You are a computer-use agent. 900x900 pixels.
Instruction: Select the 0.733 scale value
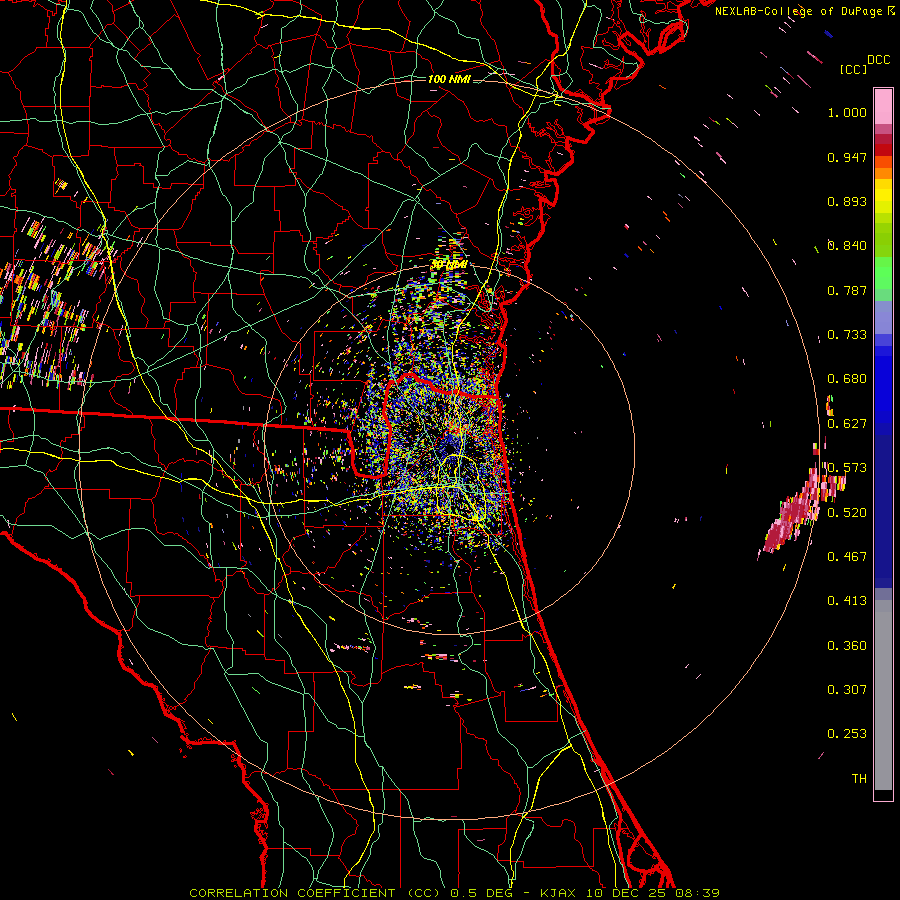point(847,335)
